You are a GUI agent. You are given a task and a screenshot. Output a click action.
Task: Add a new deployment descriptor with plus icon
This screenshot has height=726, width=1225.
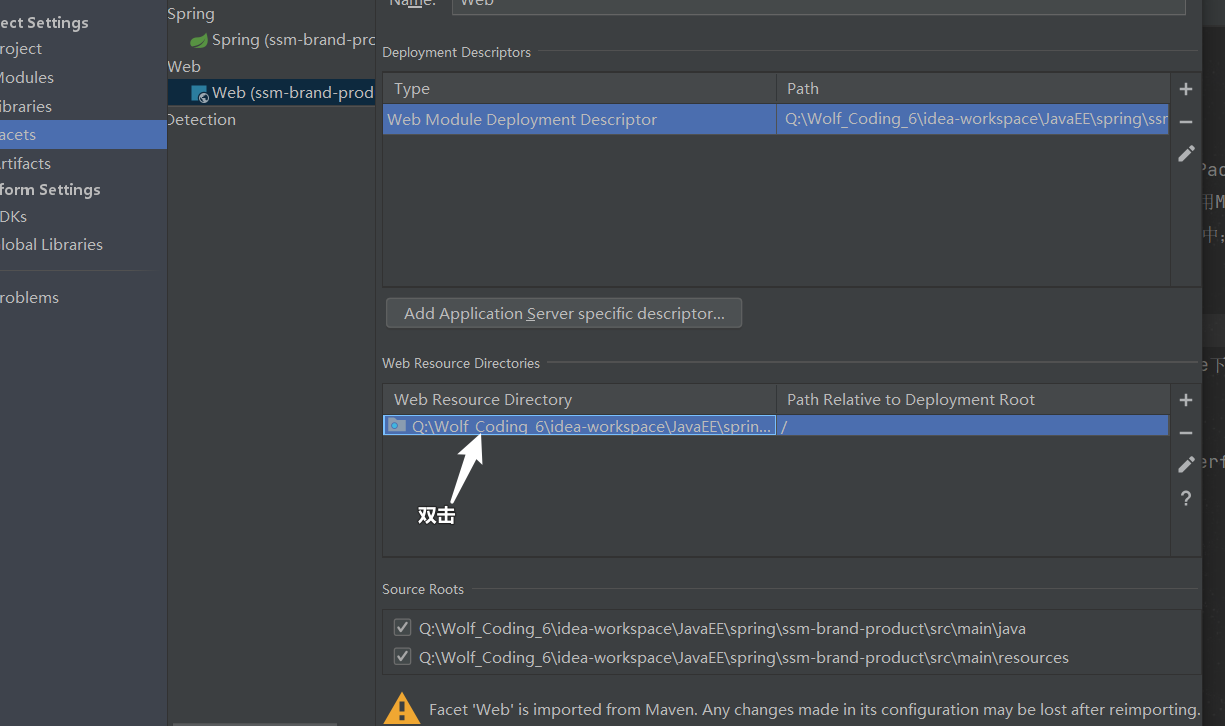click(x=1186, y=89)
